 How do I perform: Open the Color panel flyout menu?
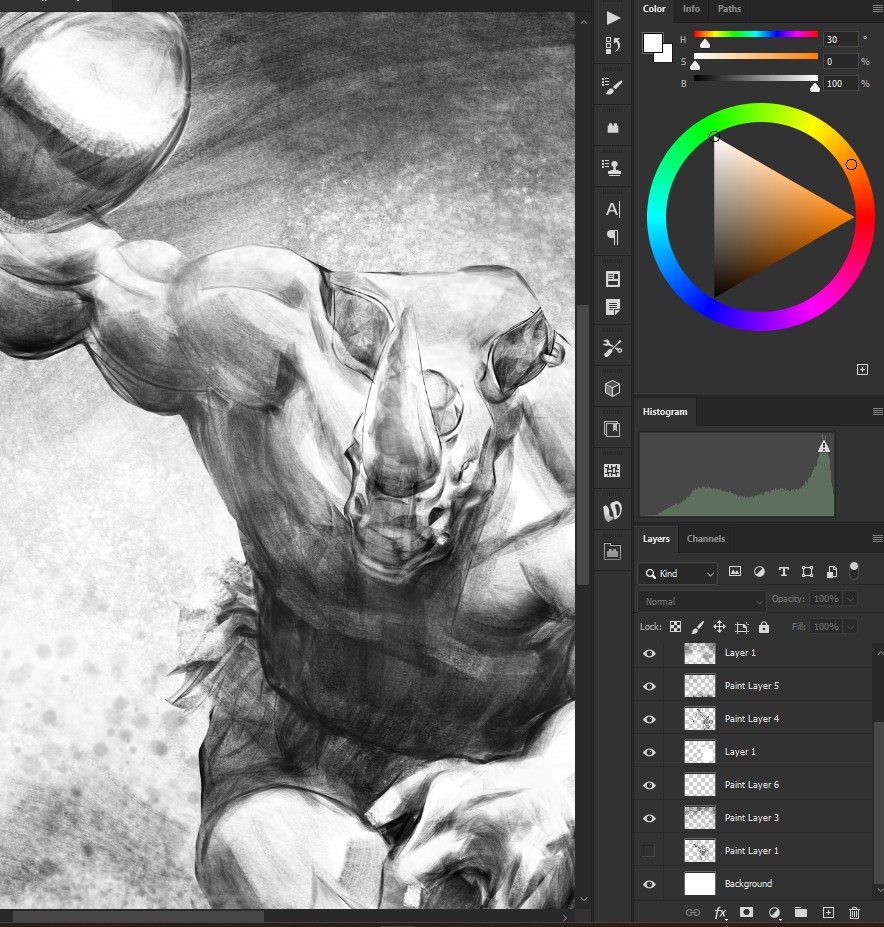tap(877, 8)
